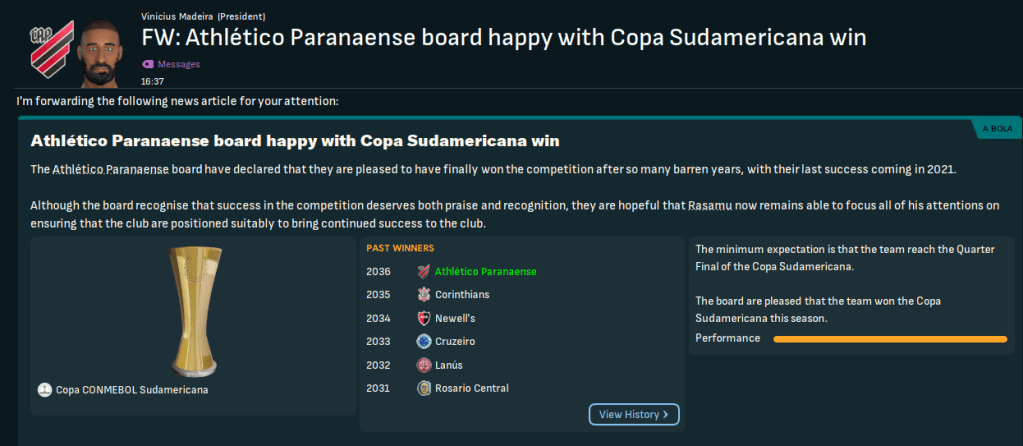1023x446 pixels.
Task: Click the Copa Sudamericana trophy image
Action: [193, 307]
